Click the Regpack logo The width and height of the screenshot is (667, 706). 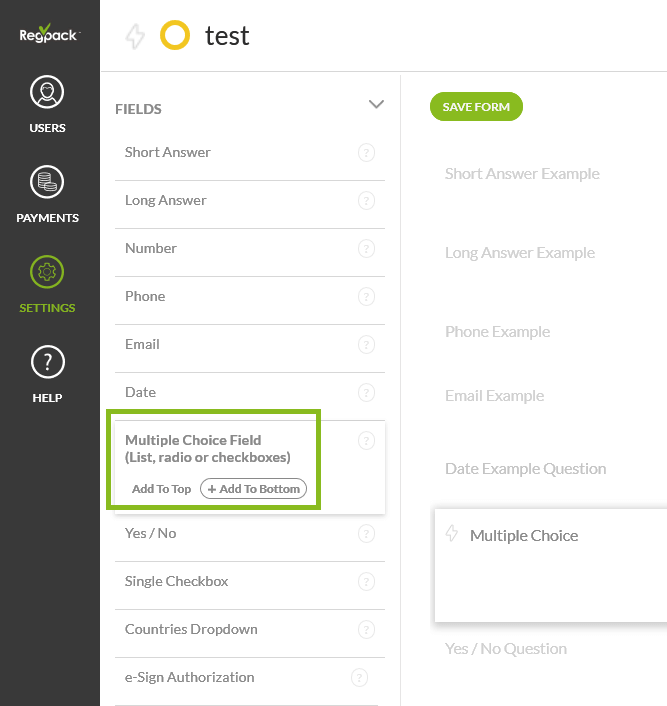point(49,34)
